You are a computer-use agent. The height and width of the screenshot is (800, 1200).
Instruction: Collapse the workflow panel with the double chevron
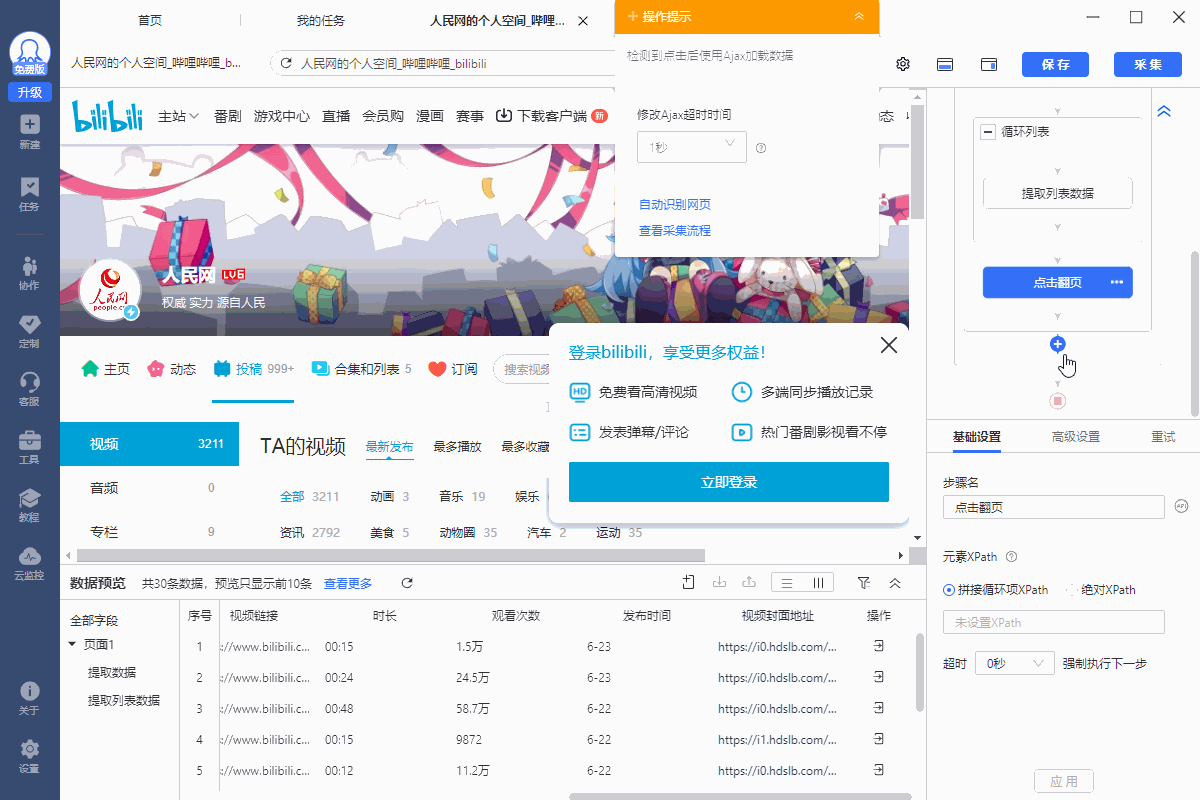[x=1164, y=112]
